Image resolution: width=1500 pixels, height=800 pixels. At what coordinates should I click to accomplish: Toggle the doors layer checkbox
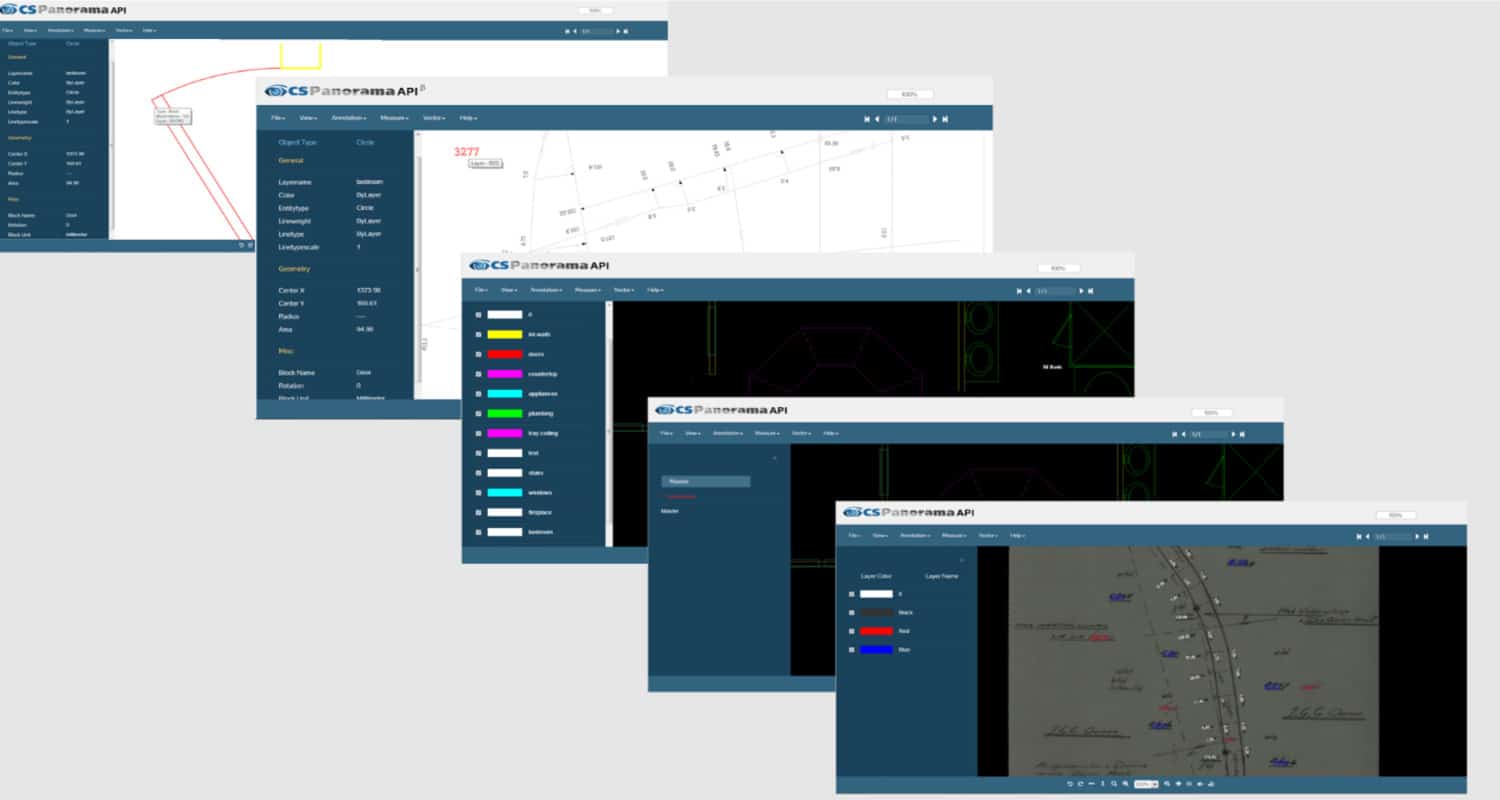pyautogui.click(x=478, y=354)
